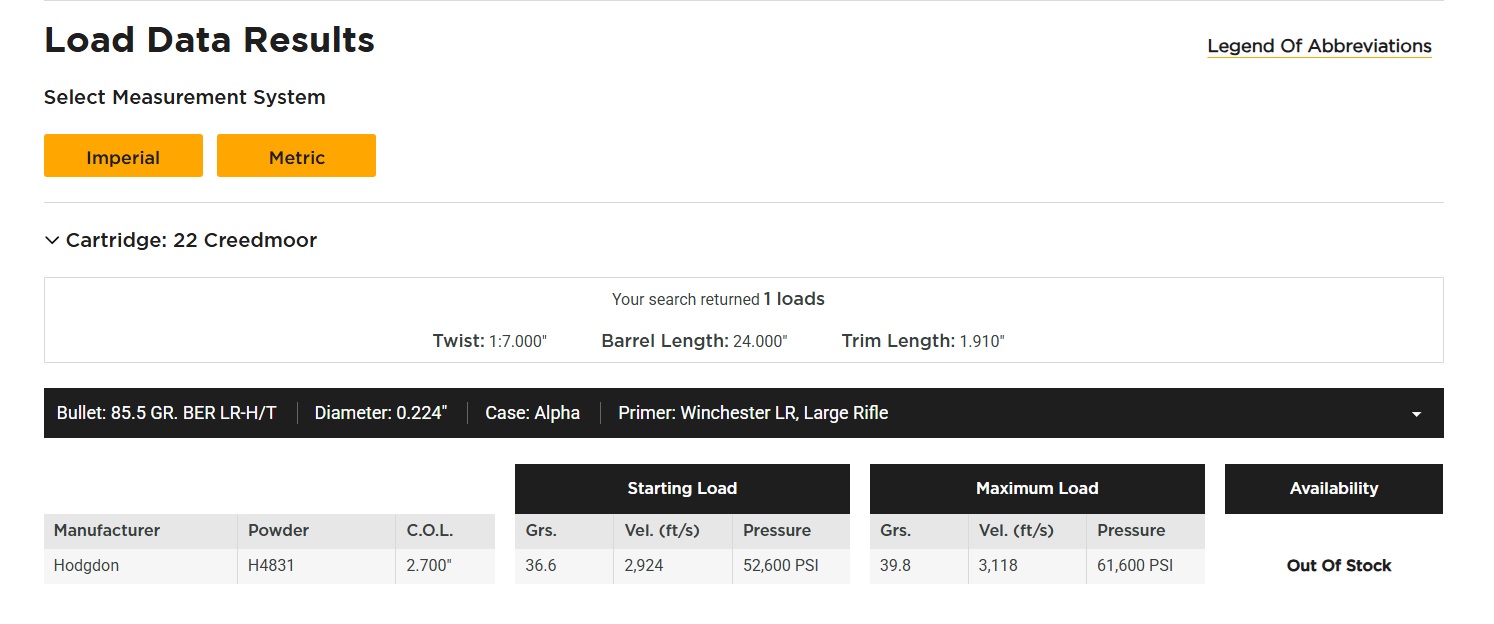Click the Load Data Results heading

(209, 40)
